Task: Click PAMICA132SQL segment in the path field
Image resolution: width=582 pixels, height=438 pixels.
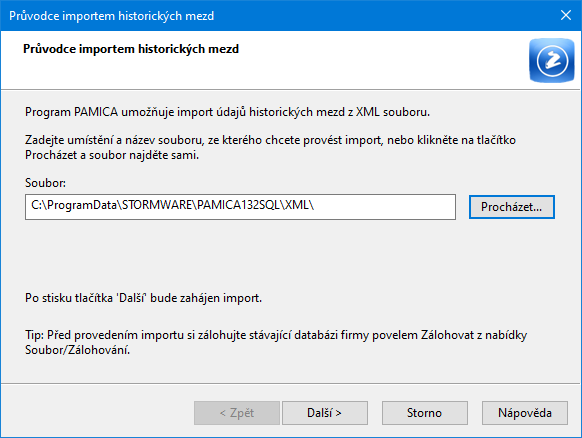Action: [238, 205]
